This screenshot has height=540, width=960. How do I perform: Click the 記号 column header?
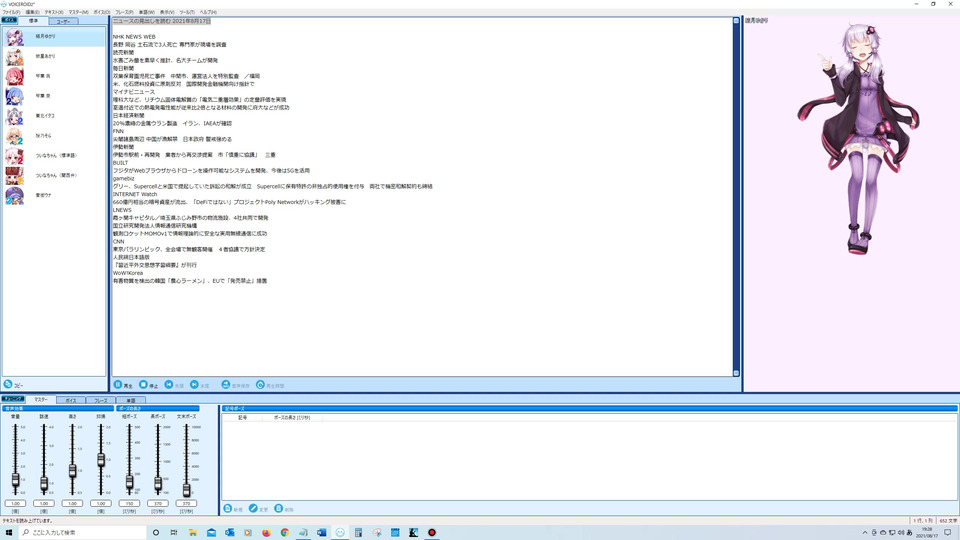pyautogui.click(x=242, y=418)
